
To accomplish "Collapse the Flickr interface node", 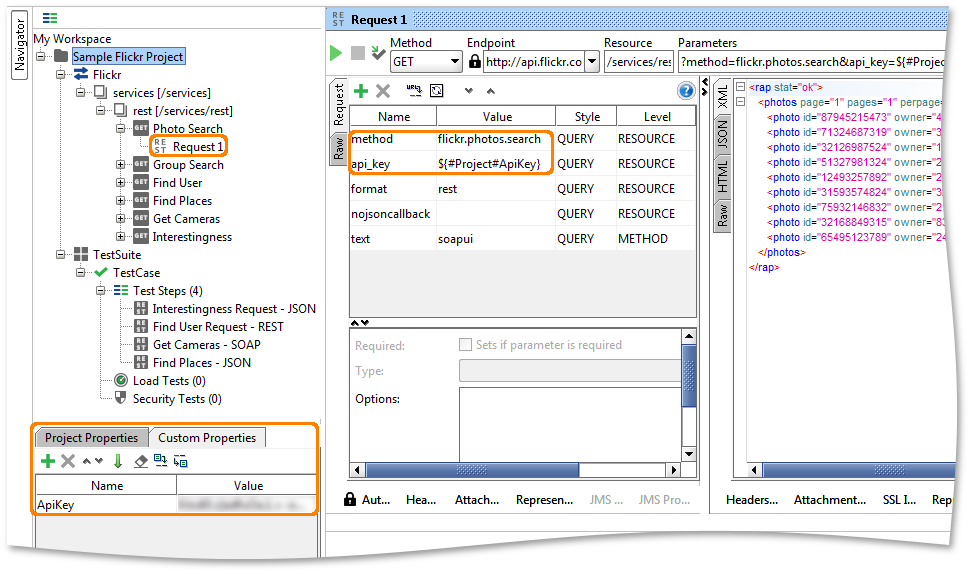I will coord(60,74).
